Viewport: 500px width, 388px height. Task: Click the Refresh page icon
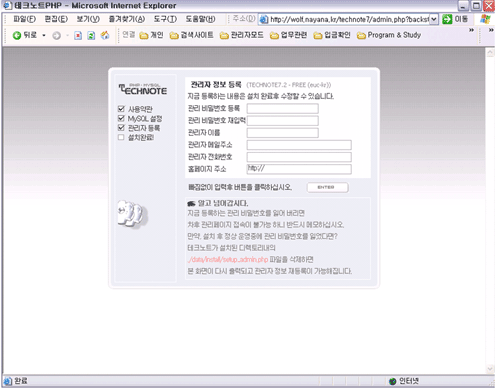(91, 35)
